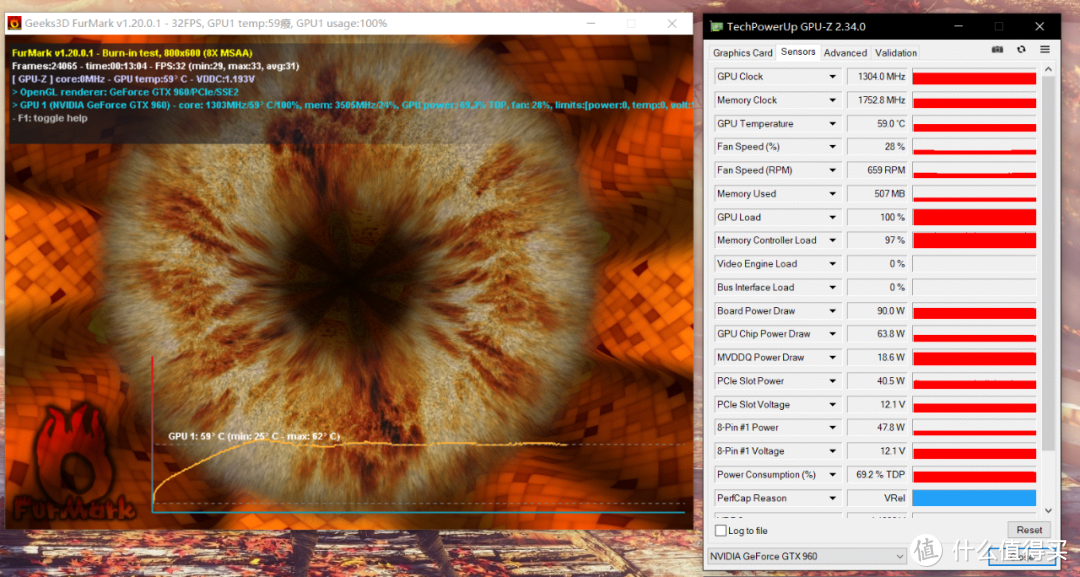The image size is (1080, 577).
Task: Open the Advanced tab
Action: (845, 53)
